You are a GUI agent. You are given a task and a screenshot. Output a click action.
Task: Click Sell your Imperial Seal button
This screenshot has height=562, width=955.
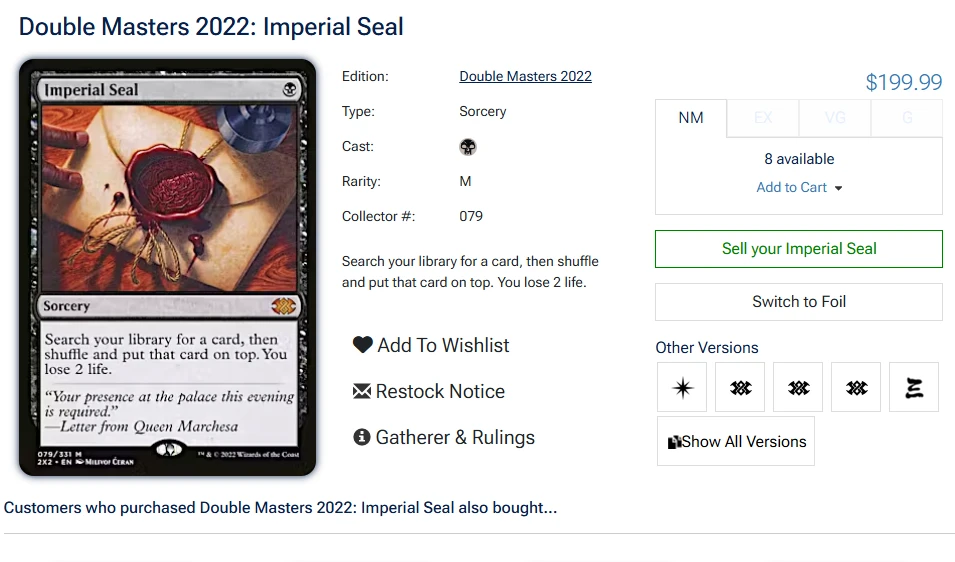coord(798,249)
